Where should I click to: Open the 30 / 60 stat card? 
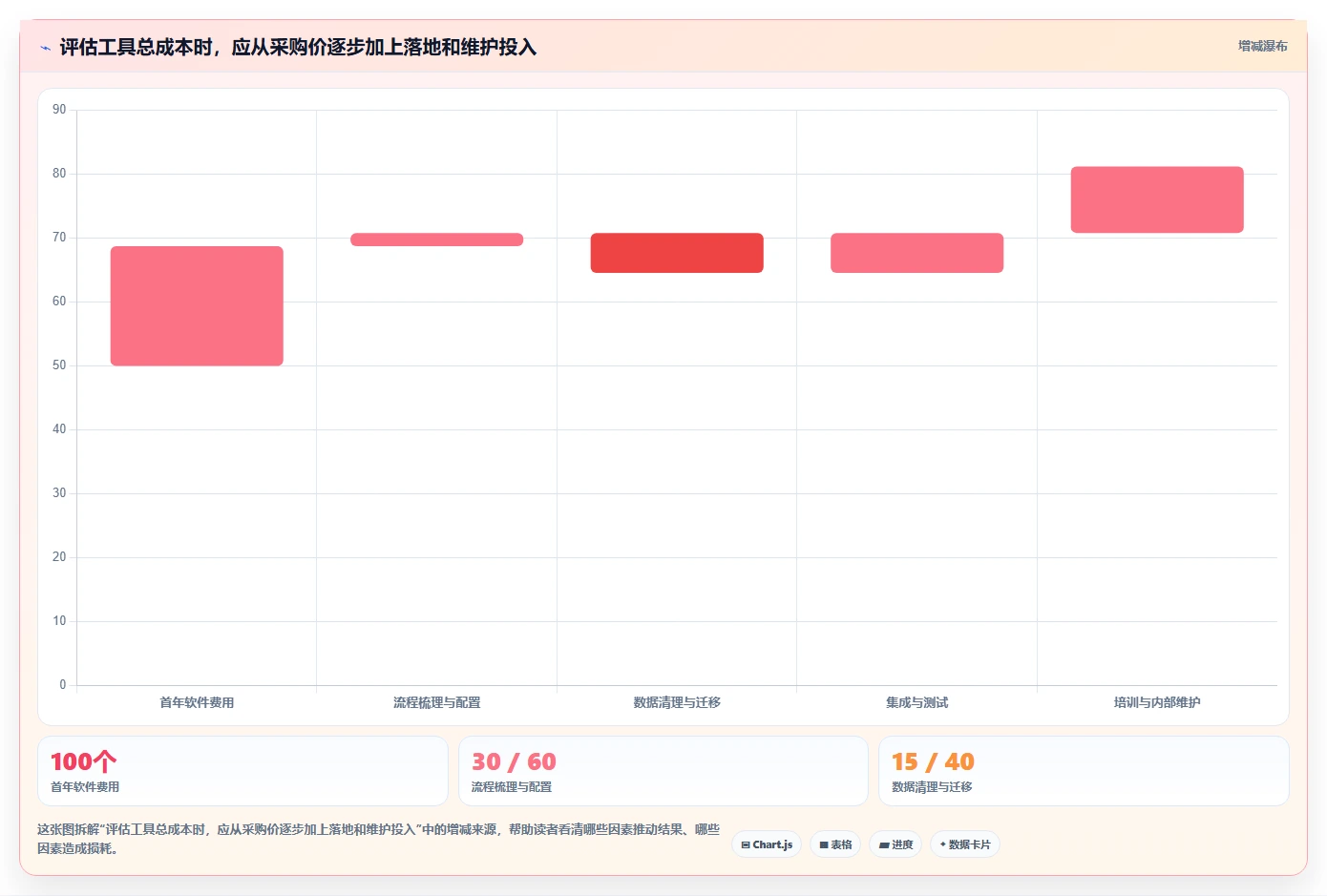tap(663, 771)
